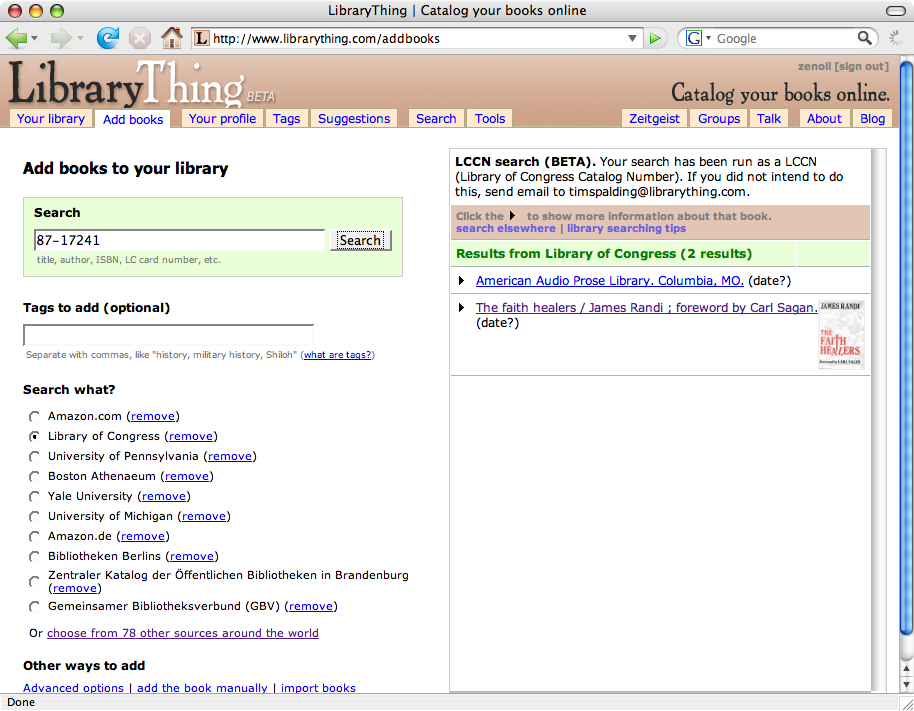Select University of Michigan radio button
The width and height of the screenshot is (914, 711).
point(34,516)
